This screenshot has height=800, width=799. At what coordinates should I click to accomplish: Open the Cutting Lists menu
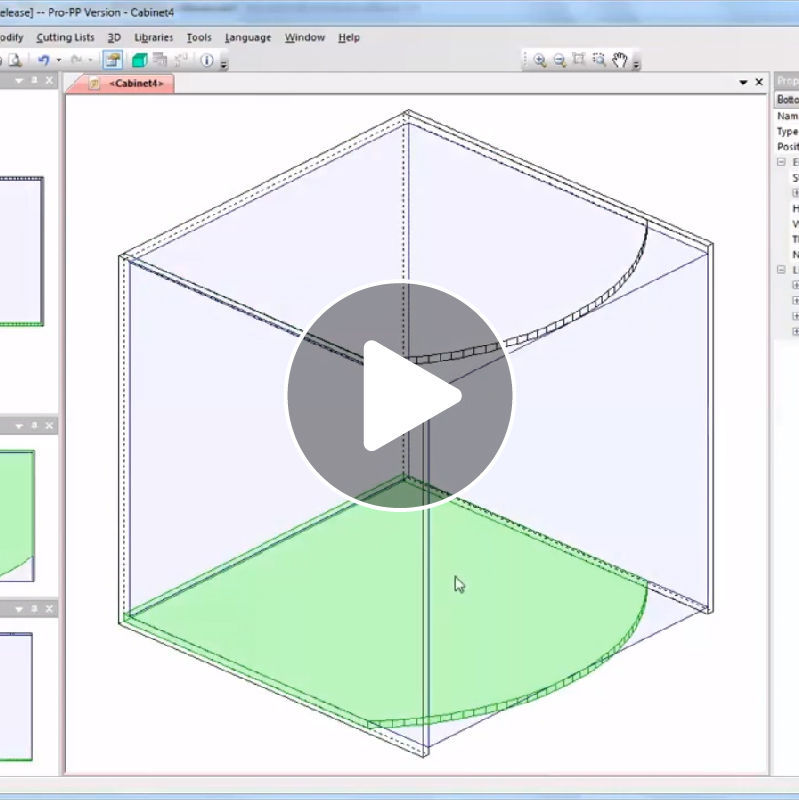(65, 38)
